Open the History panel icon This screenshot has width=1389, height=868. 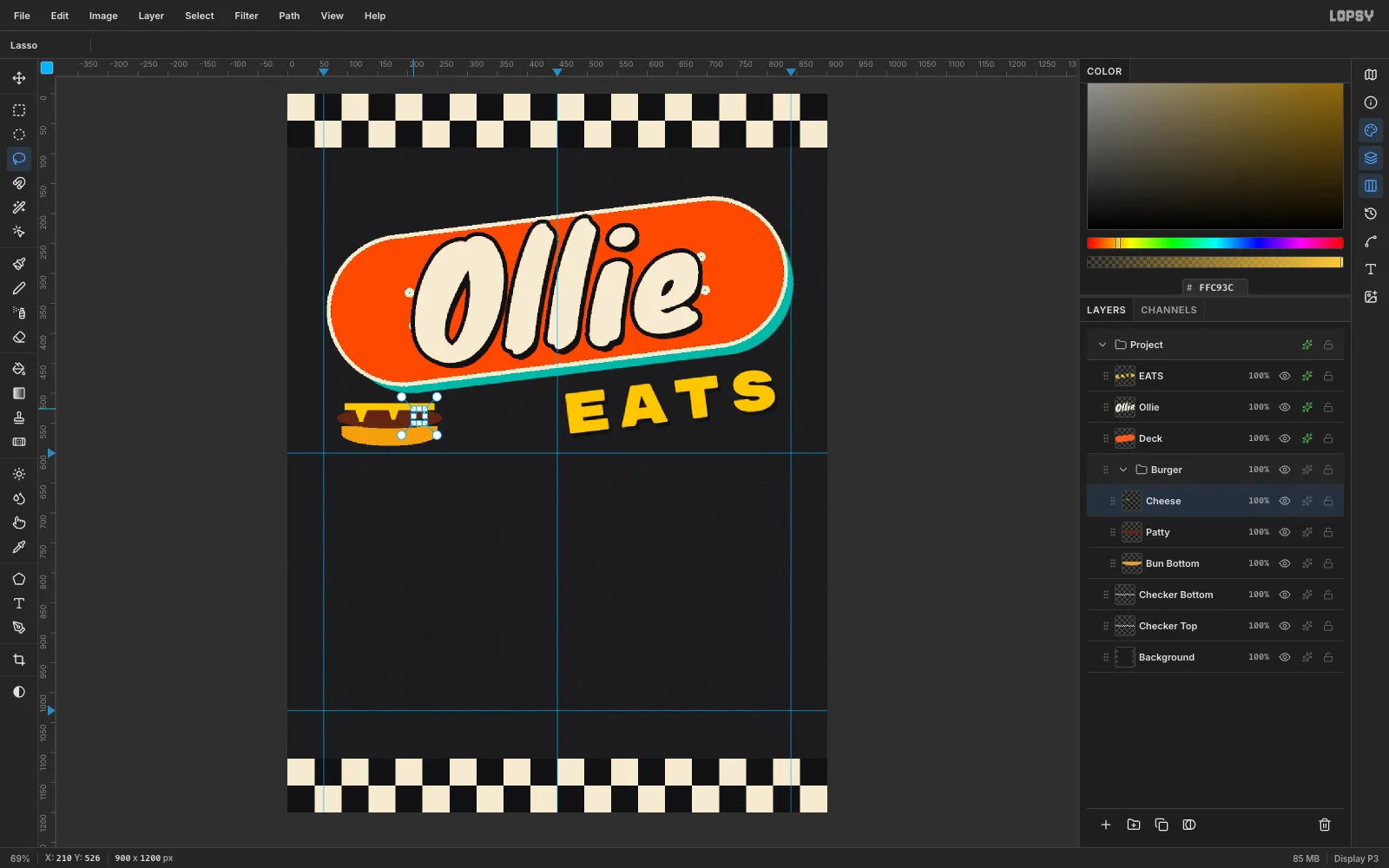[1371, 214]
